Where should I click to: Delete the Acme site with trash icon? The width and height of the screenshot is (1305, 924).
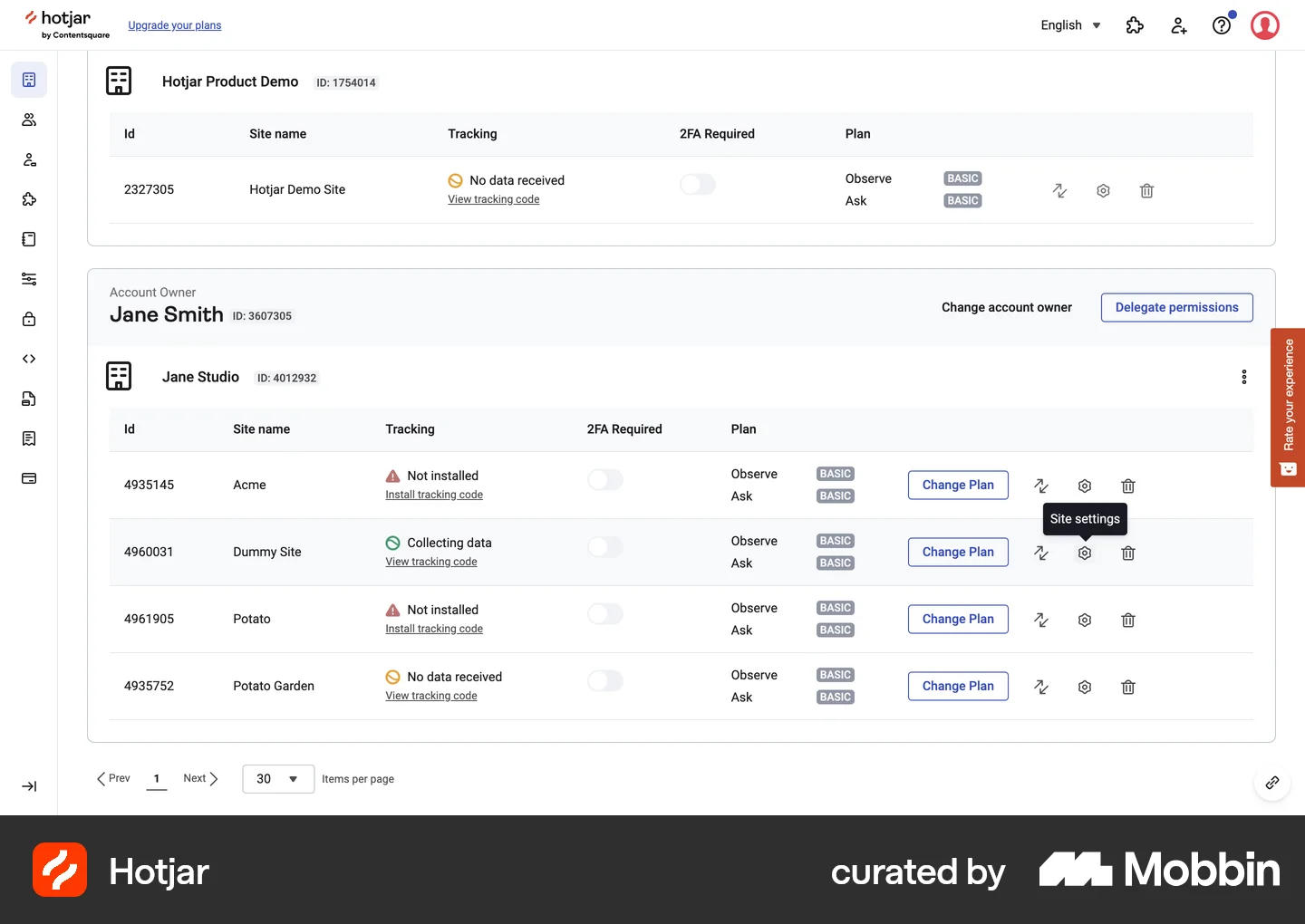[x=1128, y=486]
